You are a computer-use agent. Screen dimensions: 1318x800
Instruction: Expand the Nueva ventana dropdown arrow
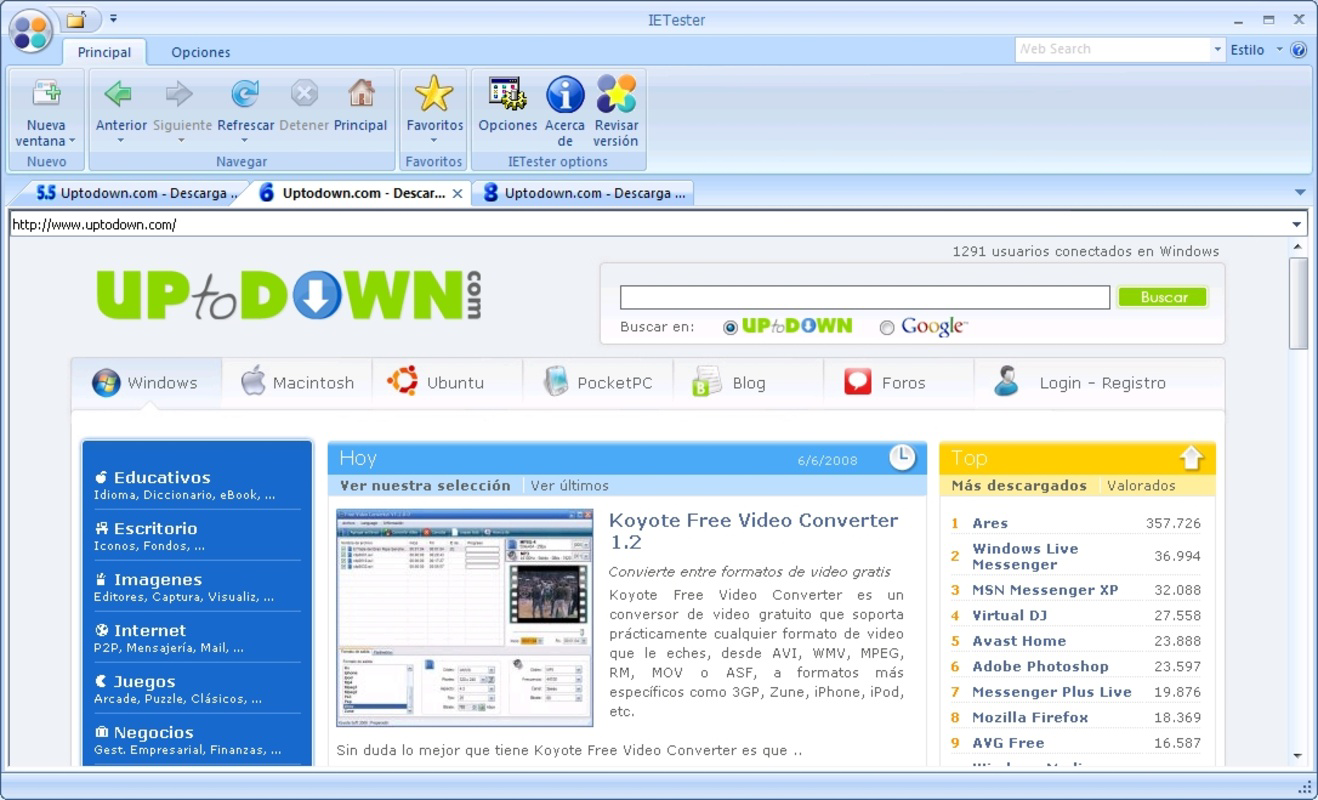[x=72, y=141]
